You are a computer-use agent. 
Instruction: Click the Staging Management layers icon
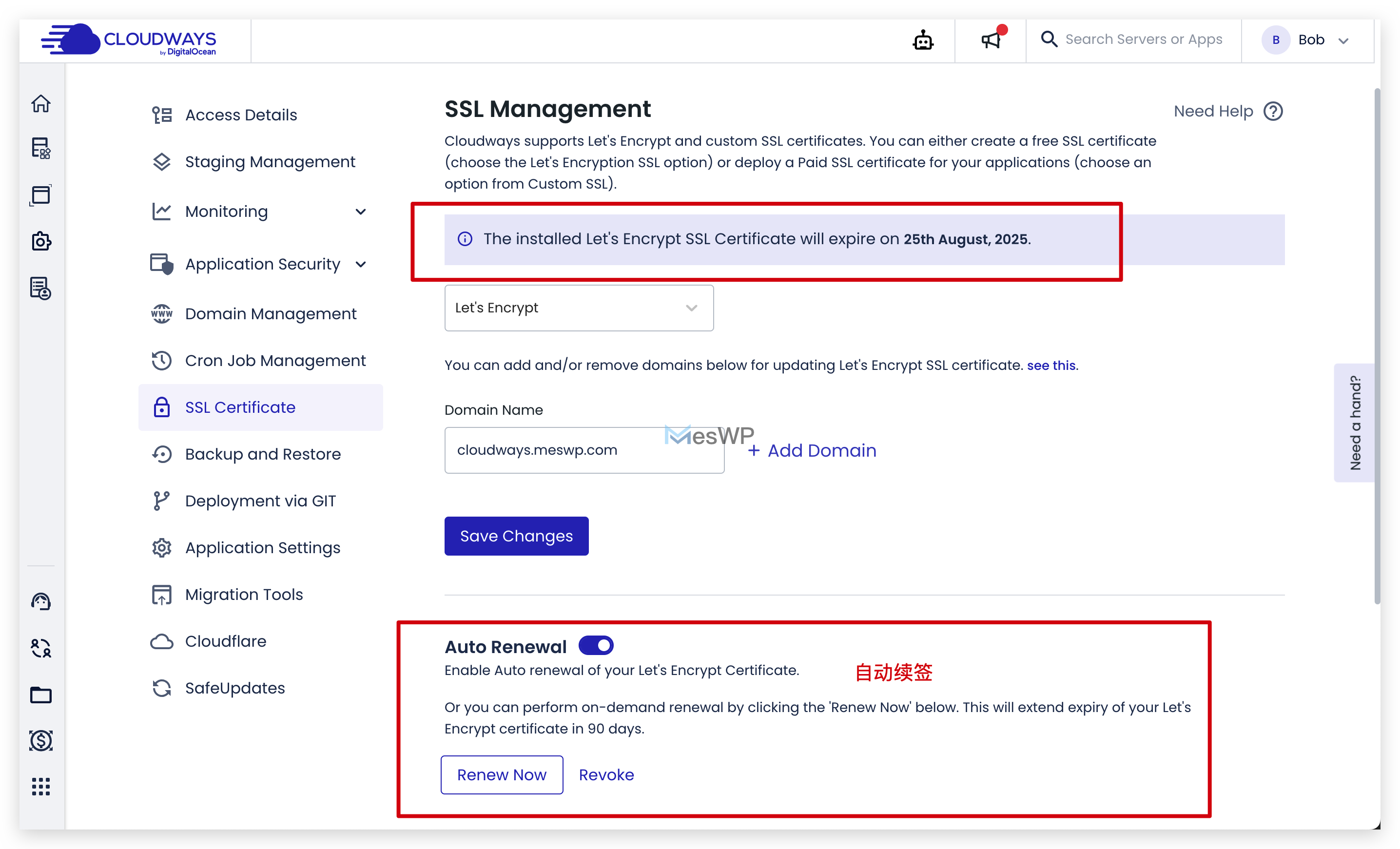(x=162, y=162)
